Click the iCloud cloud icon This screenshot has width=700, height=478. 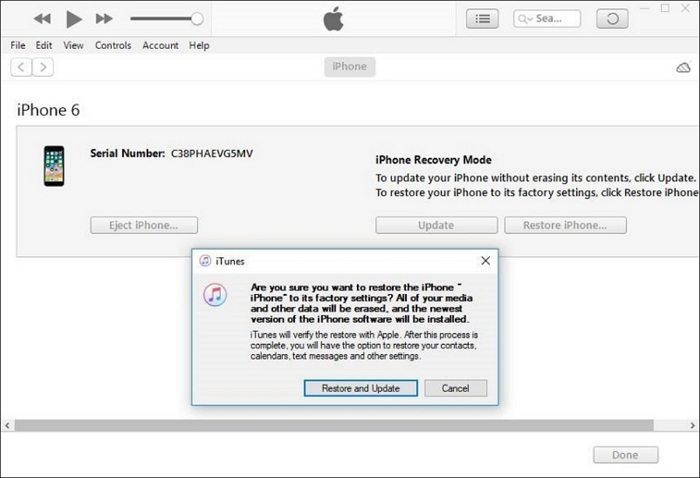pos(683,68)
